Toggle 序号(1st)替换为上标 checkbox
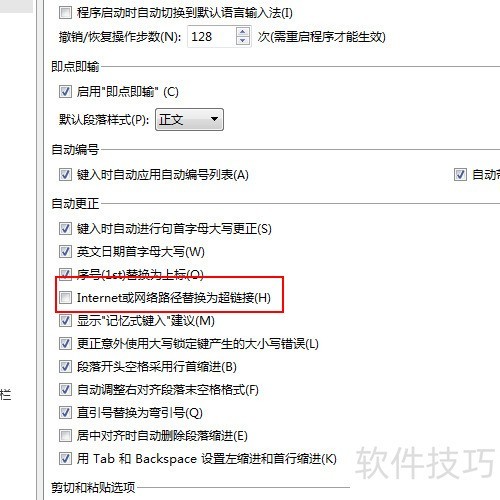Screen dimensions: 500x500 click(65, 273)
